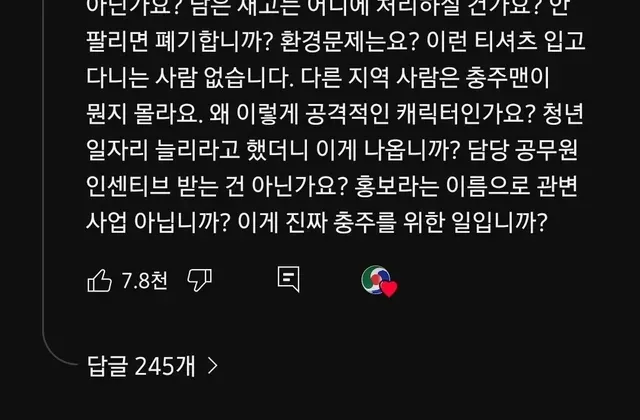Tap comment line starting with 뭔지 몰라요
Screen dimensions: 640x420
pos(335,114)
